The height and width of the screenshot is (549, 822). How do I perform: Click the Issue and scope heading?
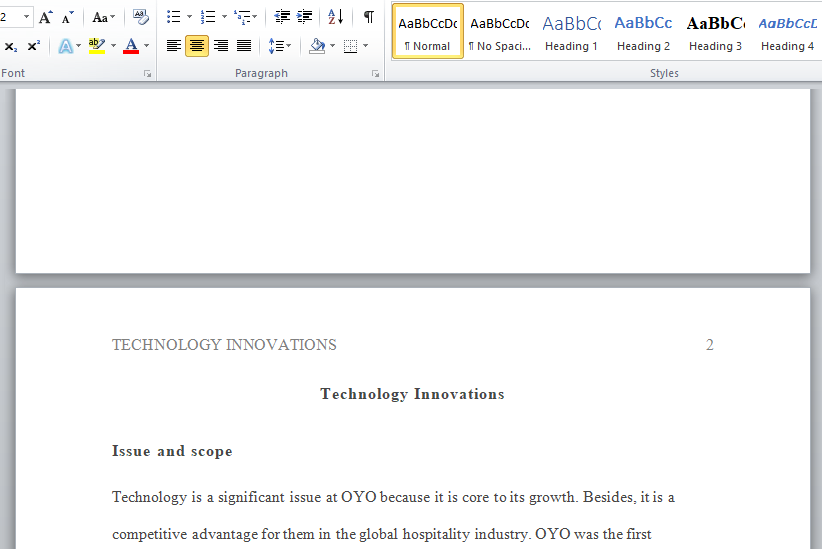172,451
